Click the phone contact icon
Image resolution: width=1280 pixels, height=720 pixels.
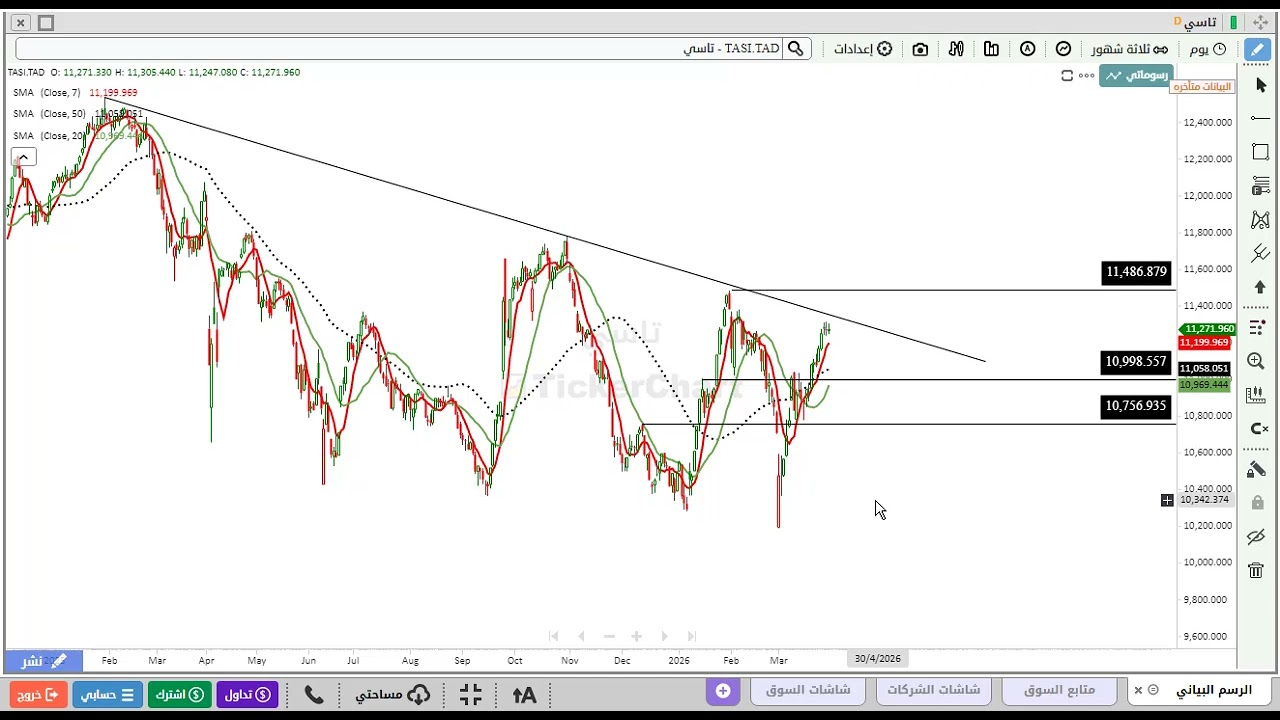click(313, 694)
